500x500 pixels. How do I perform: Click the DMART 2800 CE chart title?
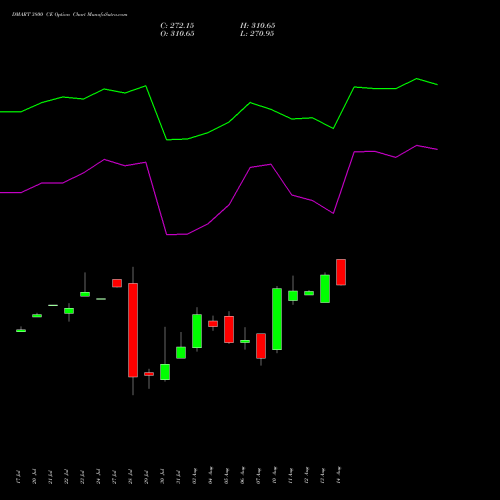tap(69, 15)
